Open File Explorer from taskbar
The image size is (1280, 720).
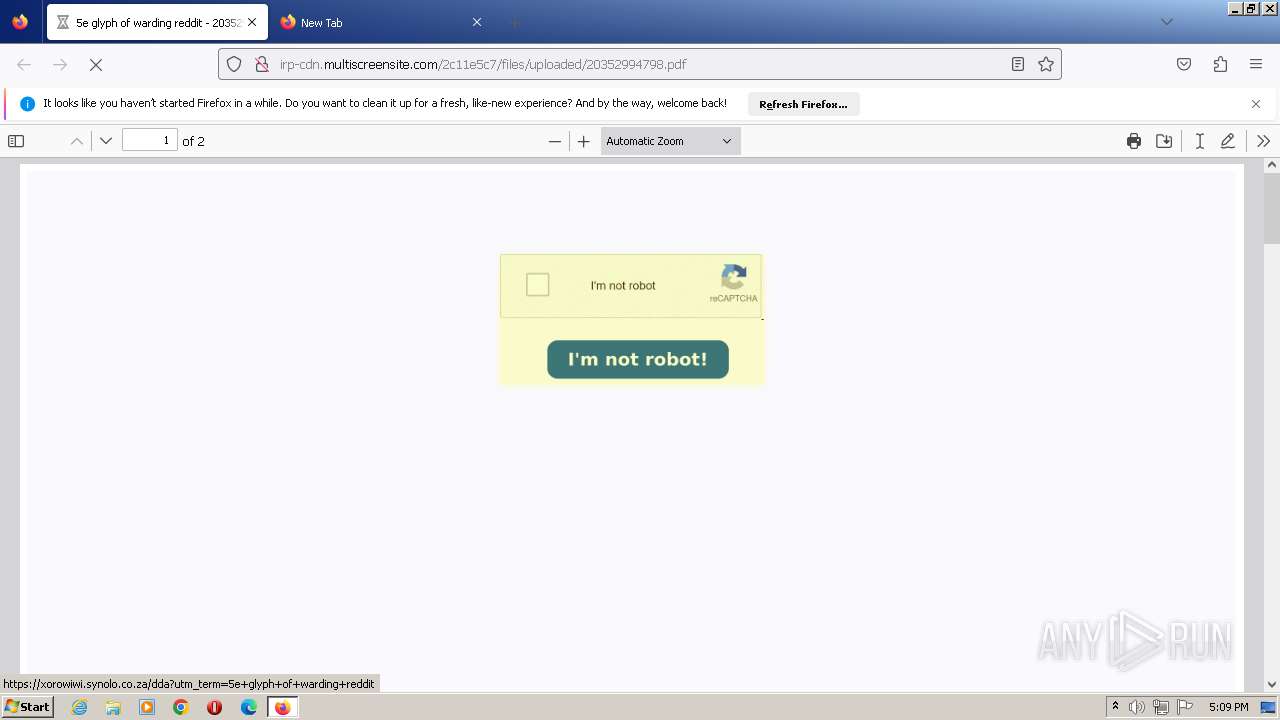tap(113, 707)
